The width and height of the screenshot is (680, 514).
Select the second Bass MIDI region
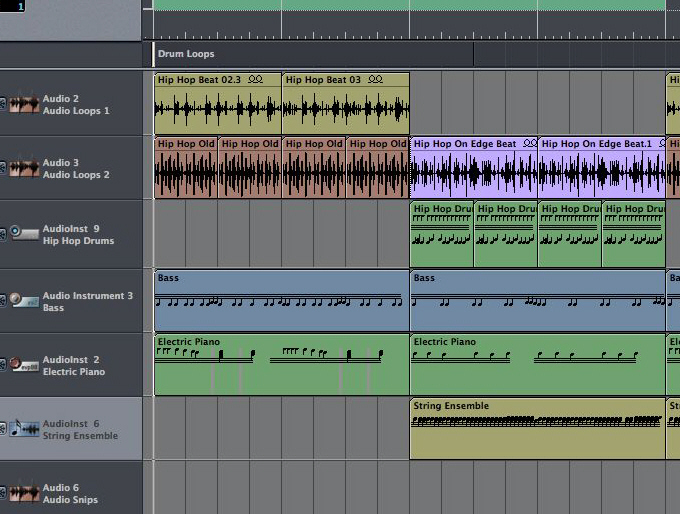(538, 301)
